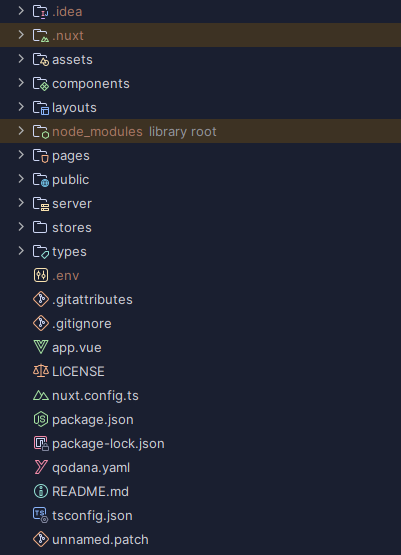Click the sliders icon beside .env
This screenshot has width=401, height=555.
41,275
